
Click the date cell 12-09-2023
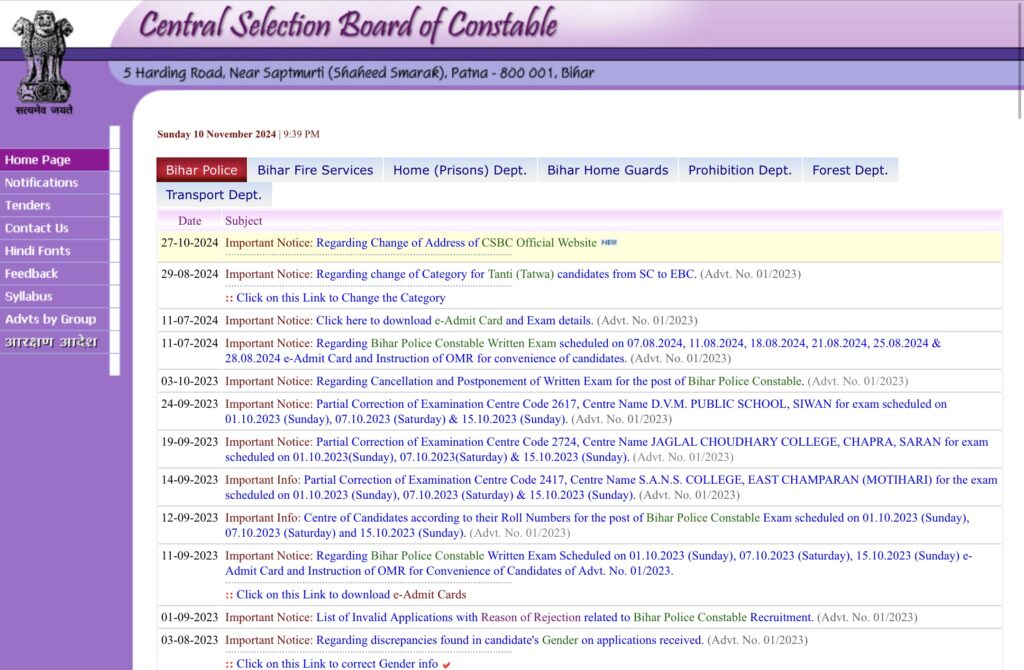(189, 518)
